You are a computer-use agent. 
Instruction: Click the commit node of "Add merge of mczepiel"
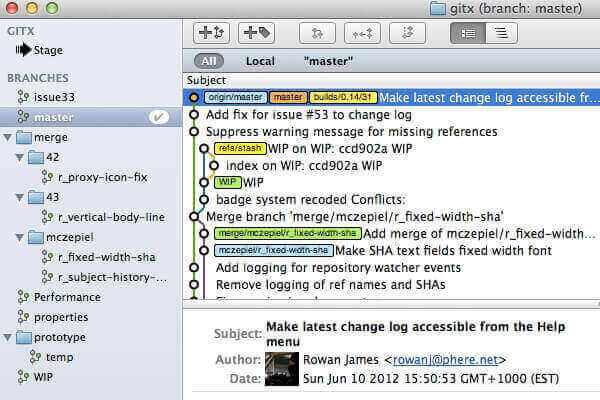click(204, 233)
